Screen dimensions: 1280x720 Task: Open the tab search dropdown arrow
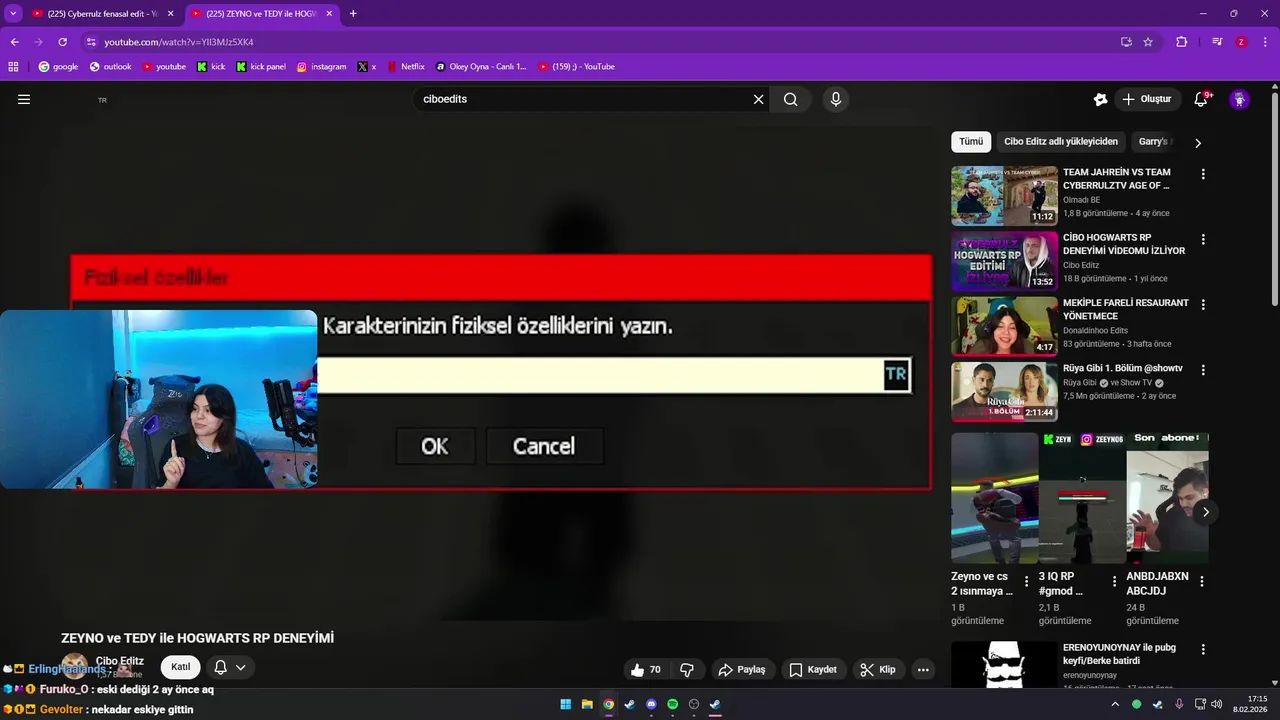coord(13,14)
